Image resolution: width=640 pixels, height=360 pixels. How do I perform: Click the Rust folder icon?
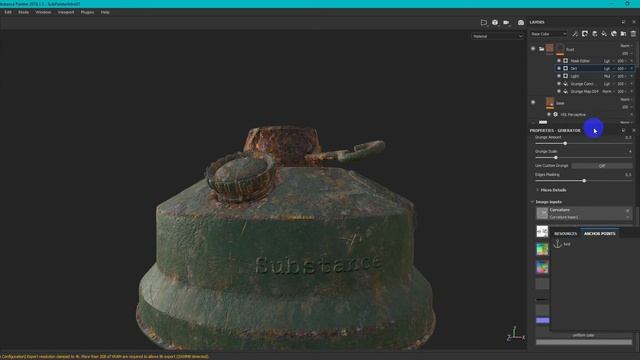pos(541,49)
